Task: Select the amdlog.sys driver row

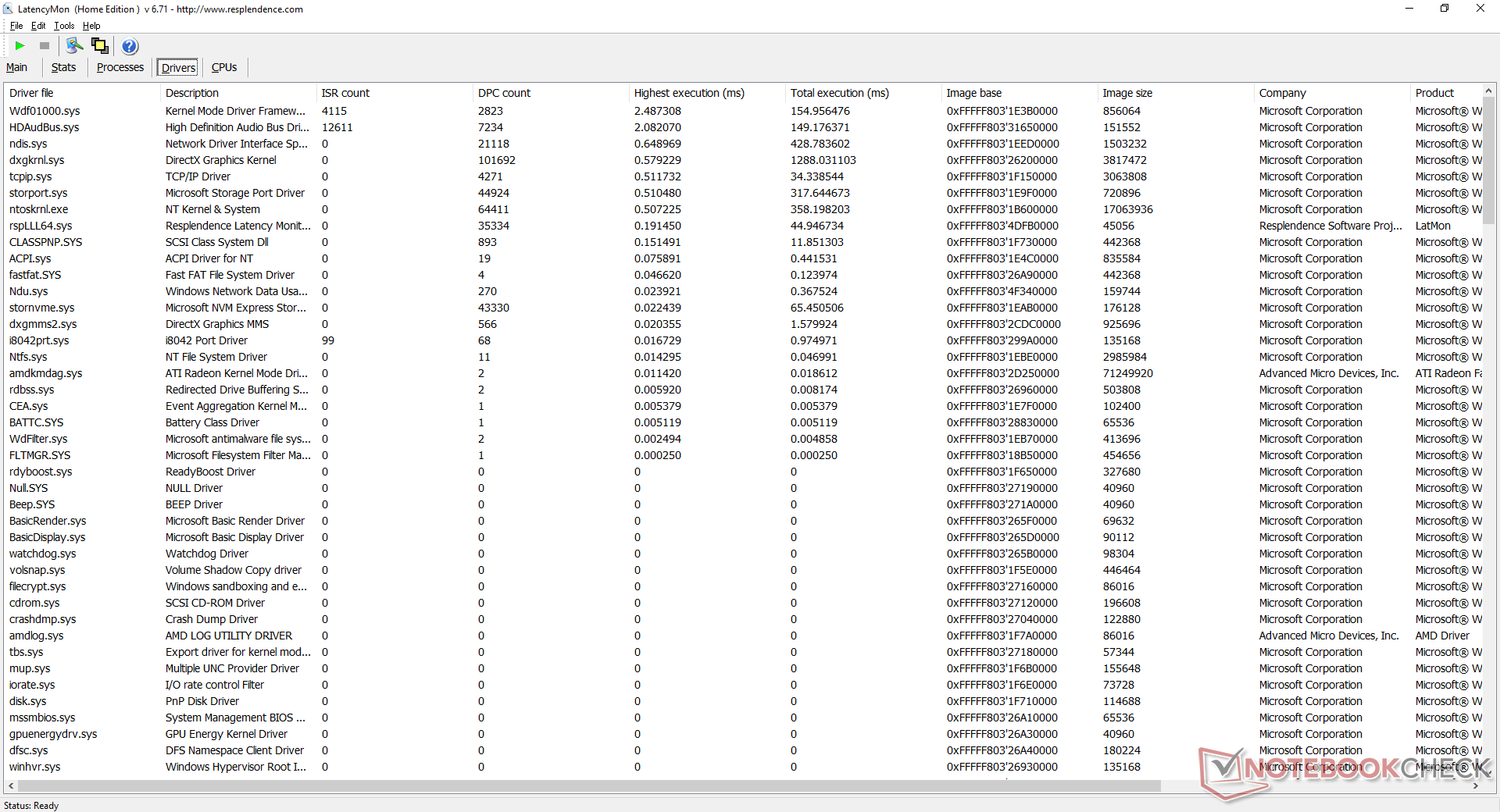Action: click(x=743, y=636)
